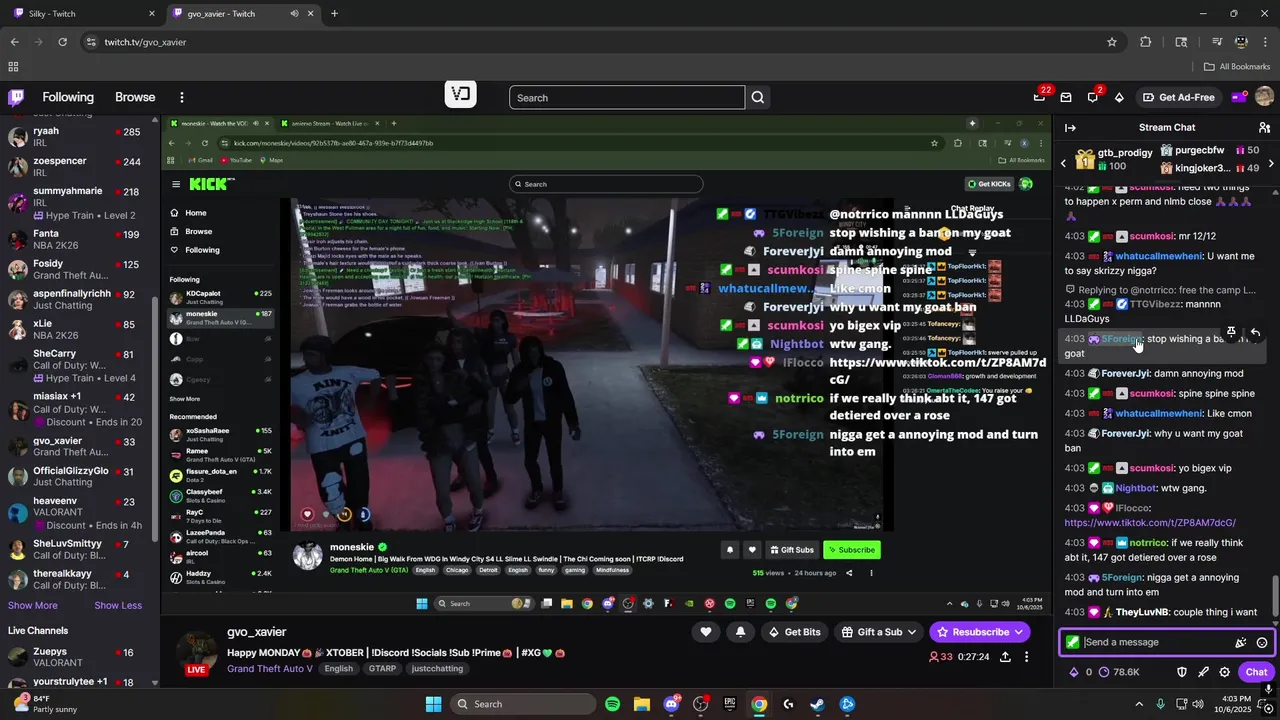Mute the gvo_xavier Chrome tab audio

coord(294,14)
